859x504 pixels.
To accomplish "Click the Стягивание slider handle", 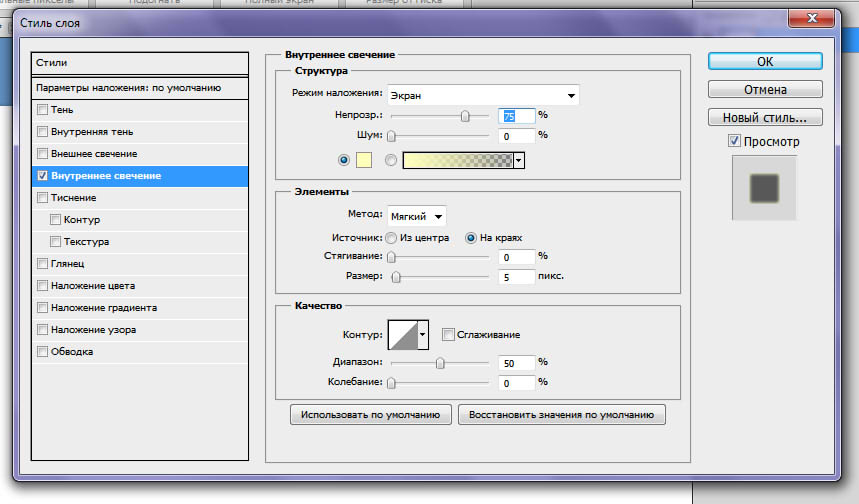I will (x=391, y=257).
